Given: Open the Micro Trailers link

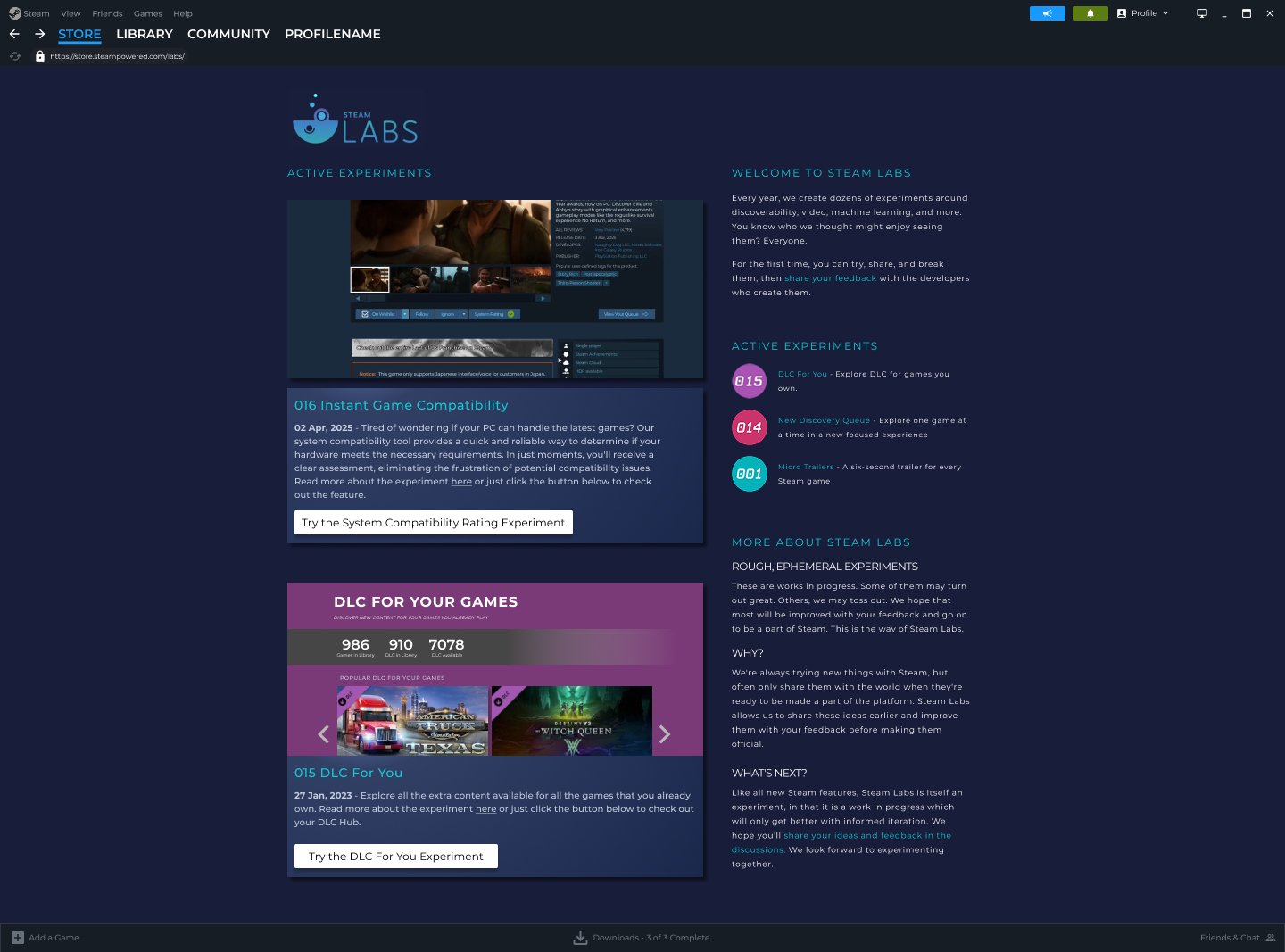Looking at the screenshot, I should tap(806, 467).
